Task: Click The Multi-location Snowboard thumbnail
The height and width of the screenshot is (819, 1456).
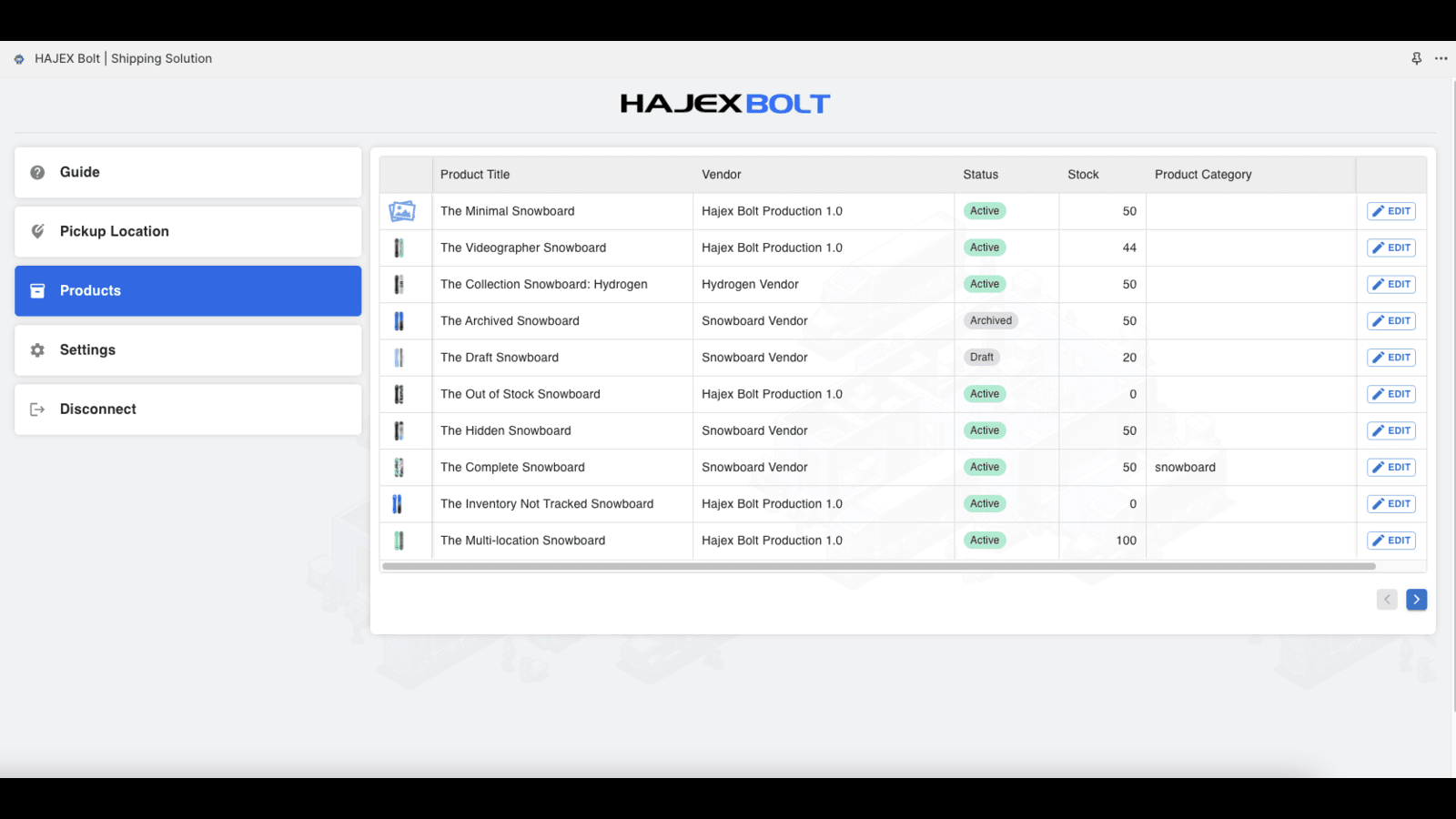Action: pos(399,541)
